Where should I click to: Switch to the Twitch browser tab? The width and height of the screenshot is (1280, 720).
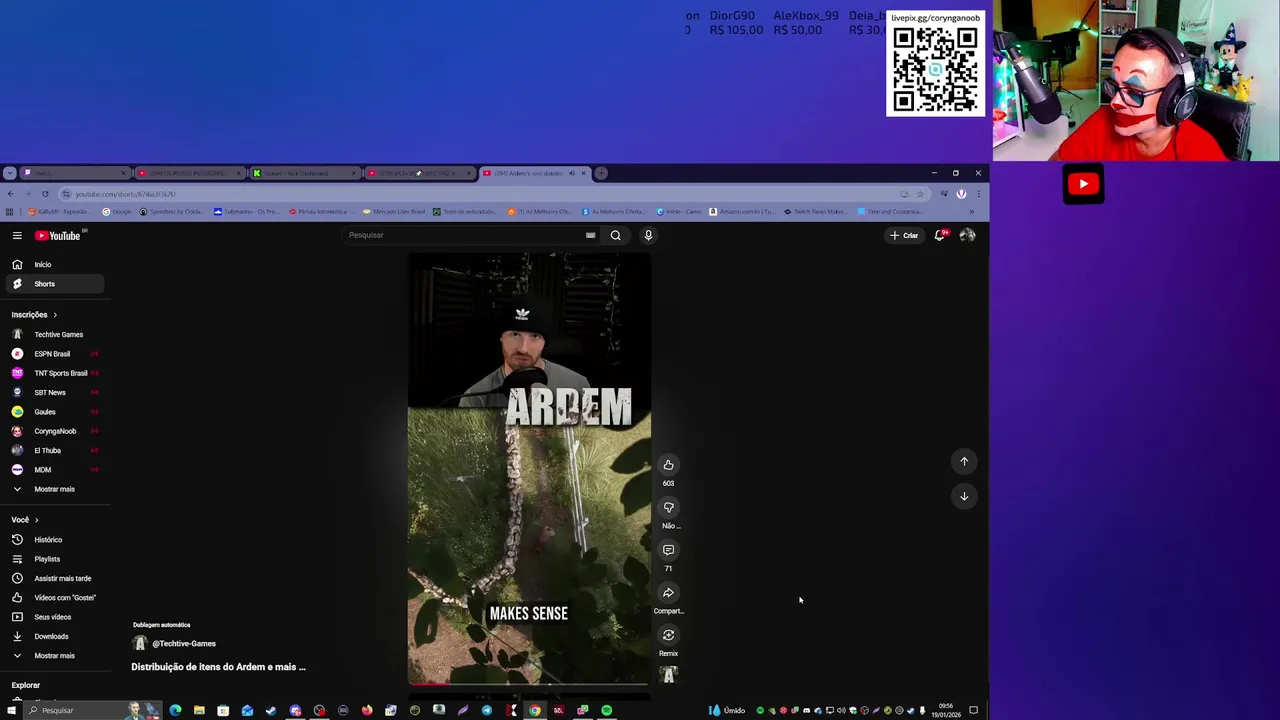(75, 173)
